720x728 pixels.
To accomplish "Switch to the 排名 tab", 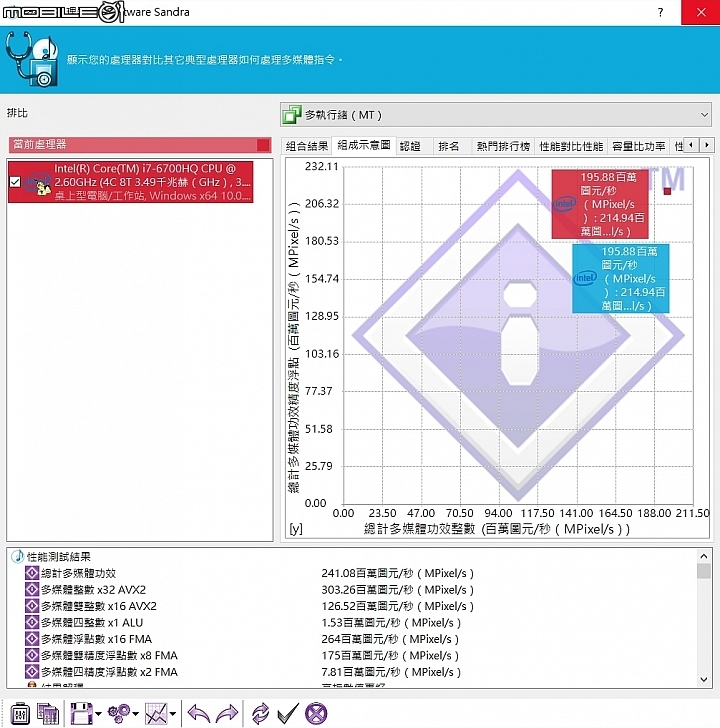I will (448, 146).
